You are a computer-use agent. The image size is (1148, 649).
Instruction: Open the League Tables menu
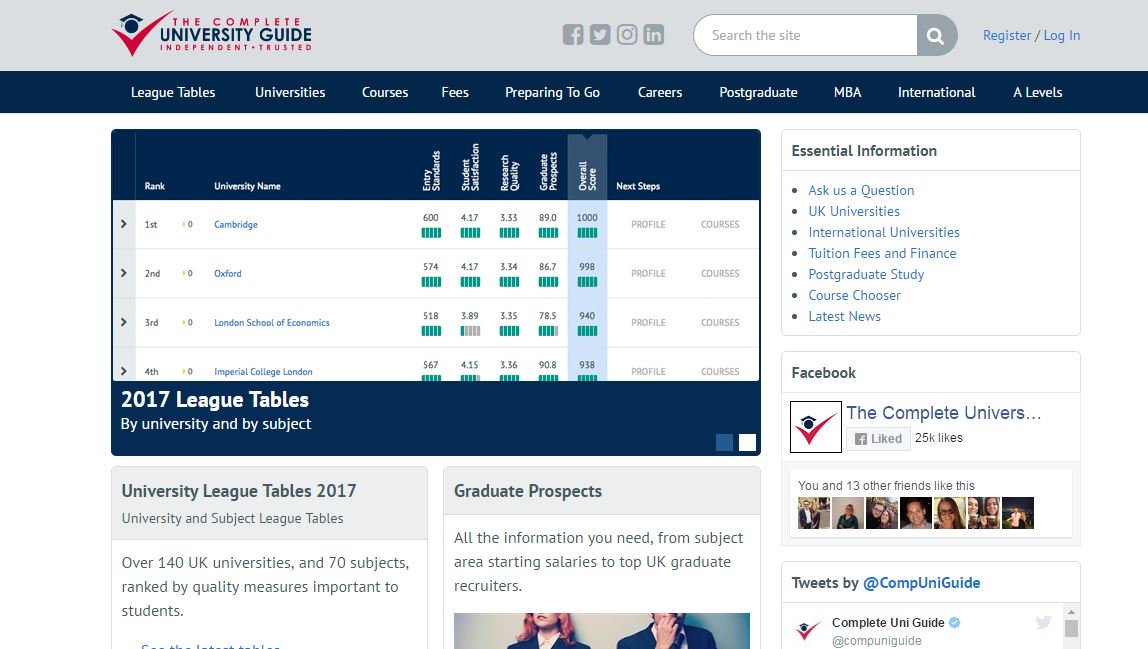[x=173, y=92]
